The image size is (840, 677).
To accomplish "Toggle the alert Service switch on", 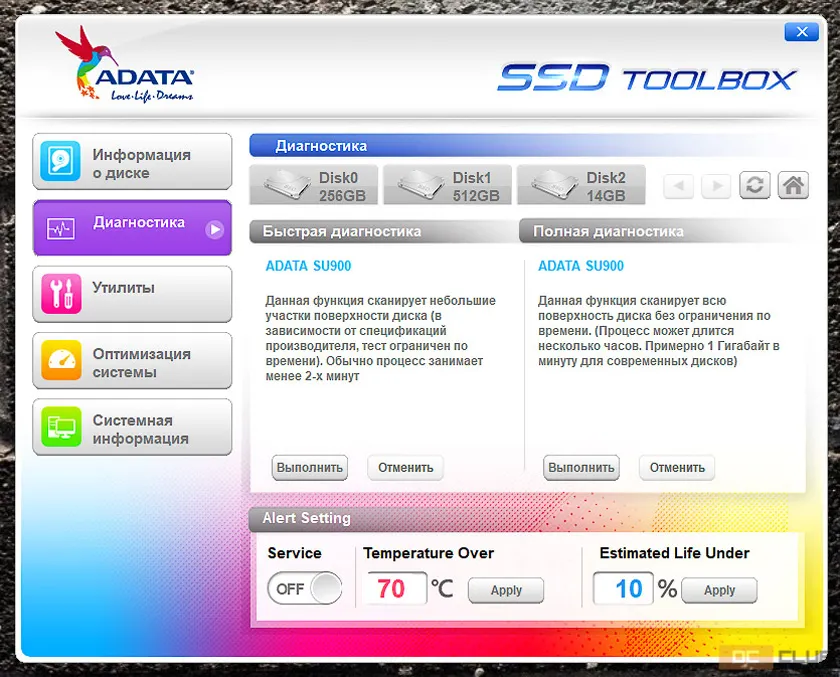I will (305, 588).
